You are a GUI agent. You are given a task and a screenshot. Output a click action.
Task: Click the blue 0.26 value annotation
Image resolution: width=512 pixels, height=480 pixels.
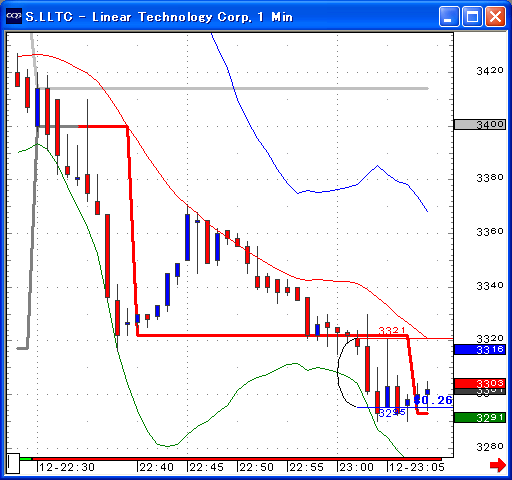pos(433,400)
